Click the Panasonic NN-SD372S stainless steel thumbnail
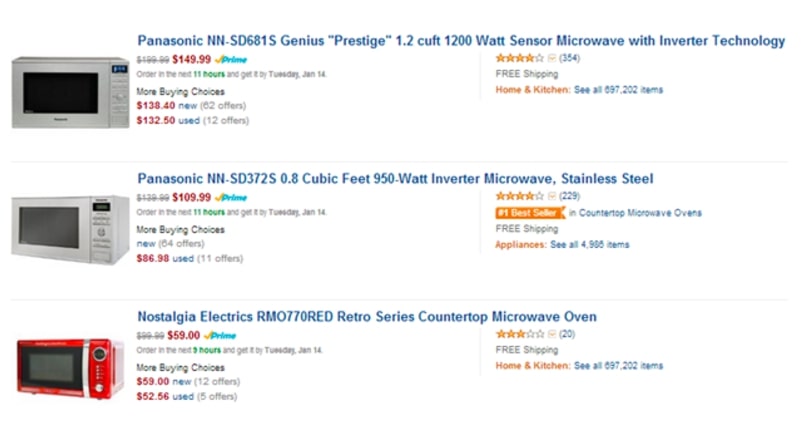The width and height of the screenshot is (801, 445). click(x=70, y=229)
